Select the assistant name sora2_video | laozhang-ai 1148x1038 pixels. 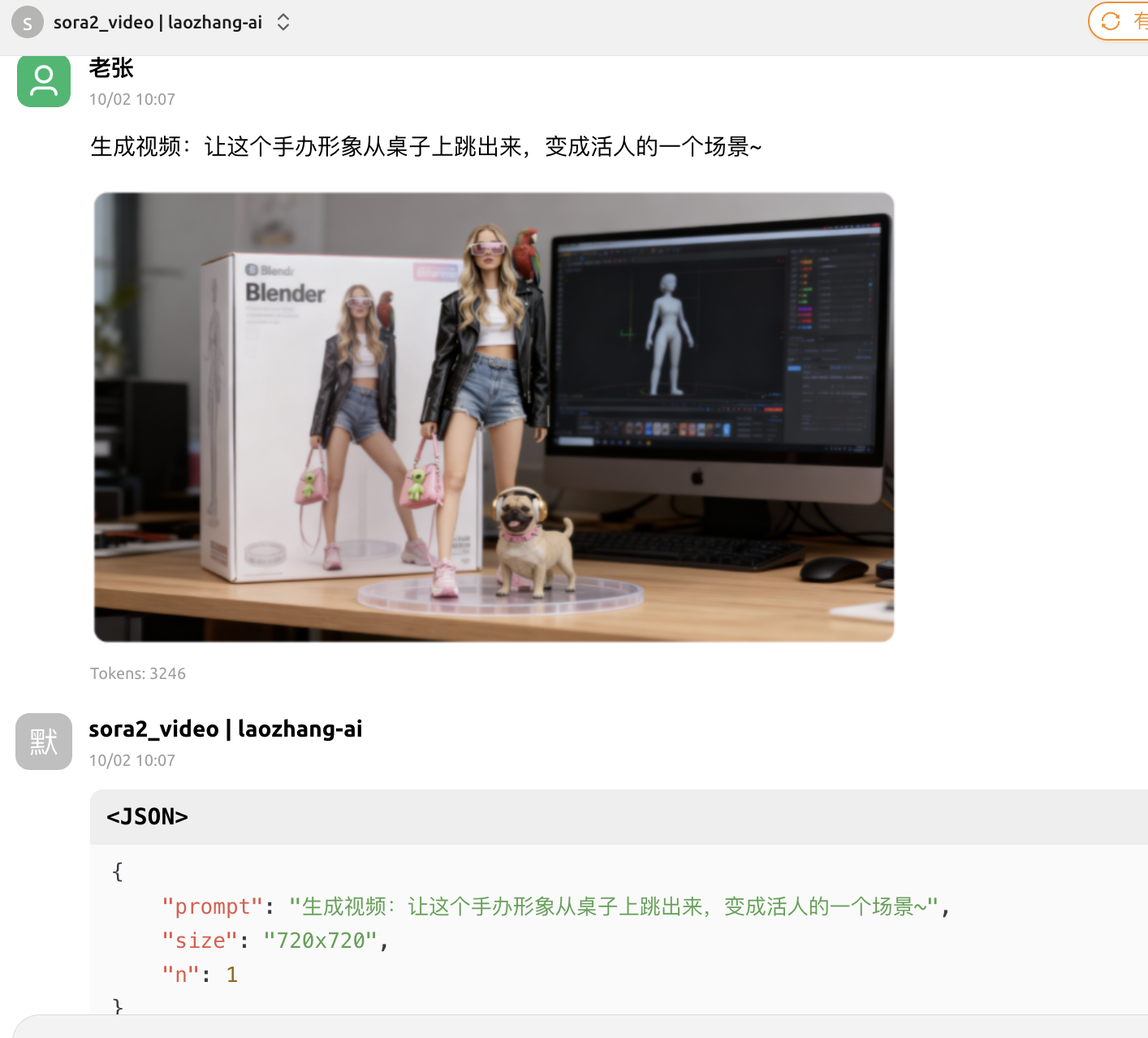(227, 729)
